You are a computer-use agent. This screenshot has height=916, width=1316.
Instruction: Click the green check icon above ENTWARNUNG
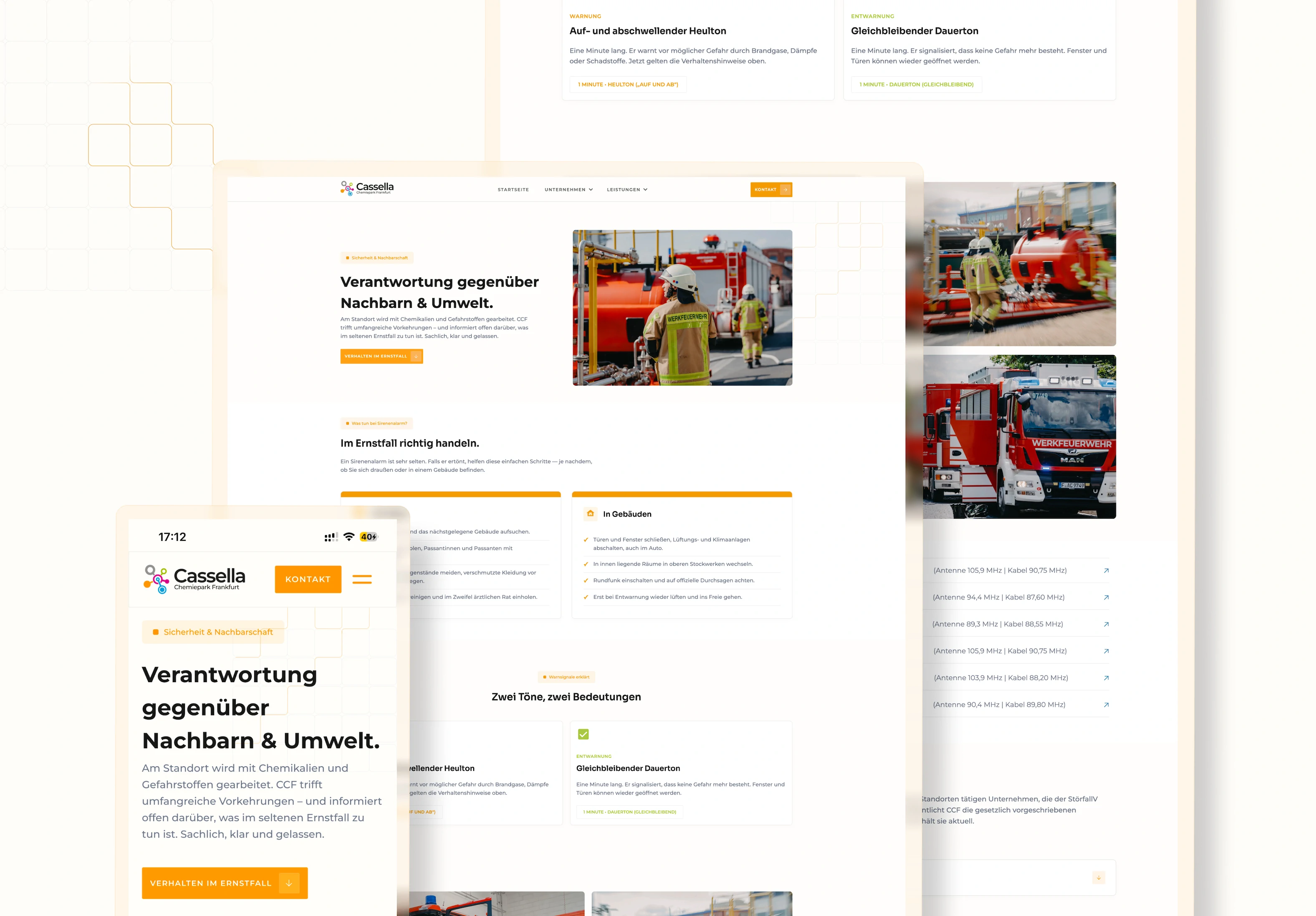583,734
